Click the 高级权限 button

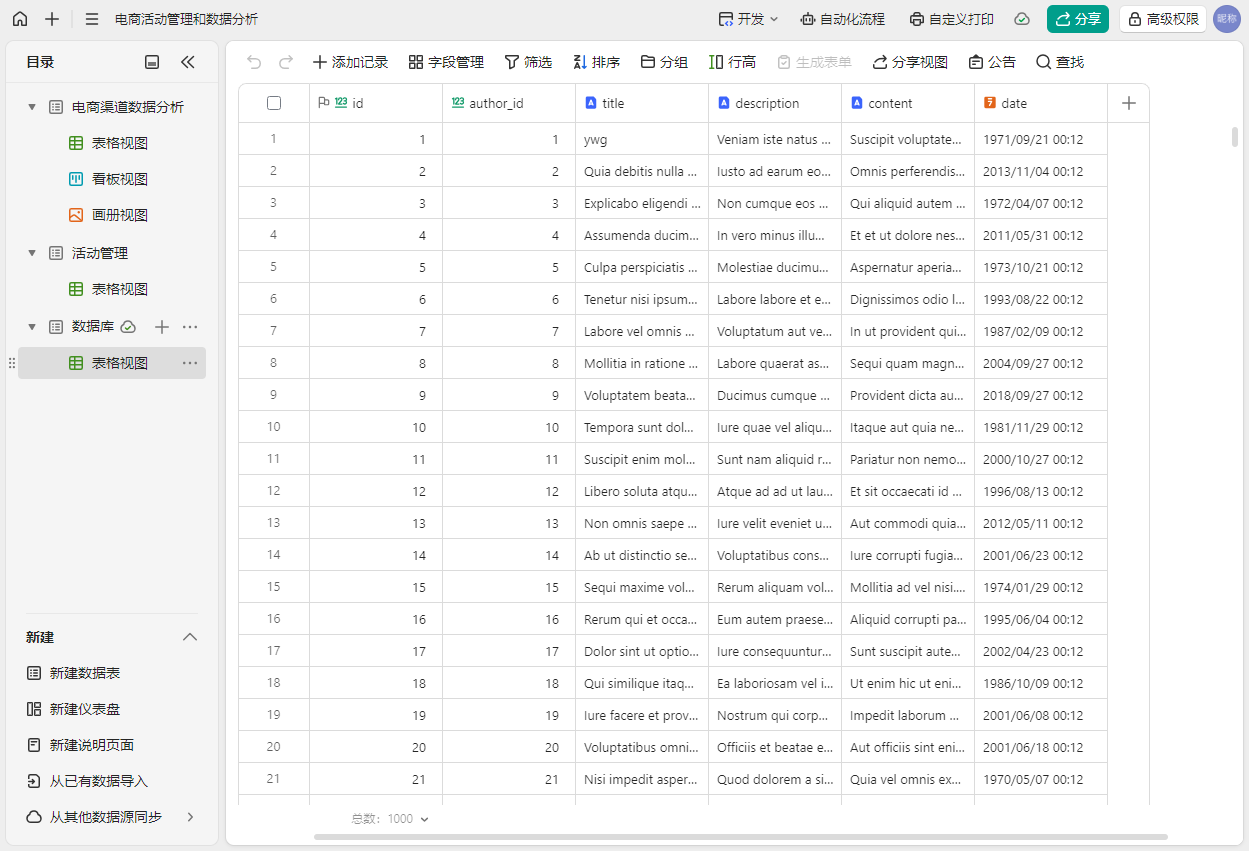[x=1162, y=19]
